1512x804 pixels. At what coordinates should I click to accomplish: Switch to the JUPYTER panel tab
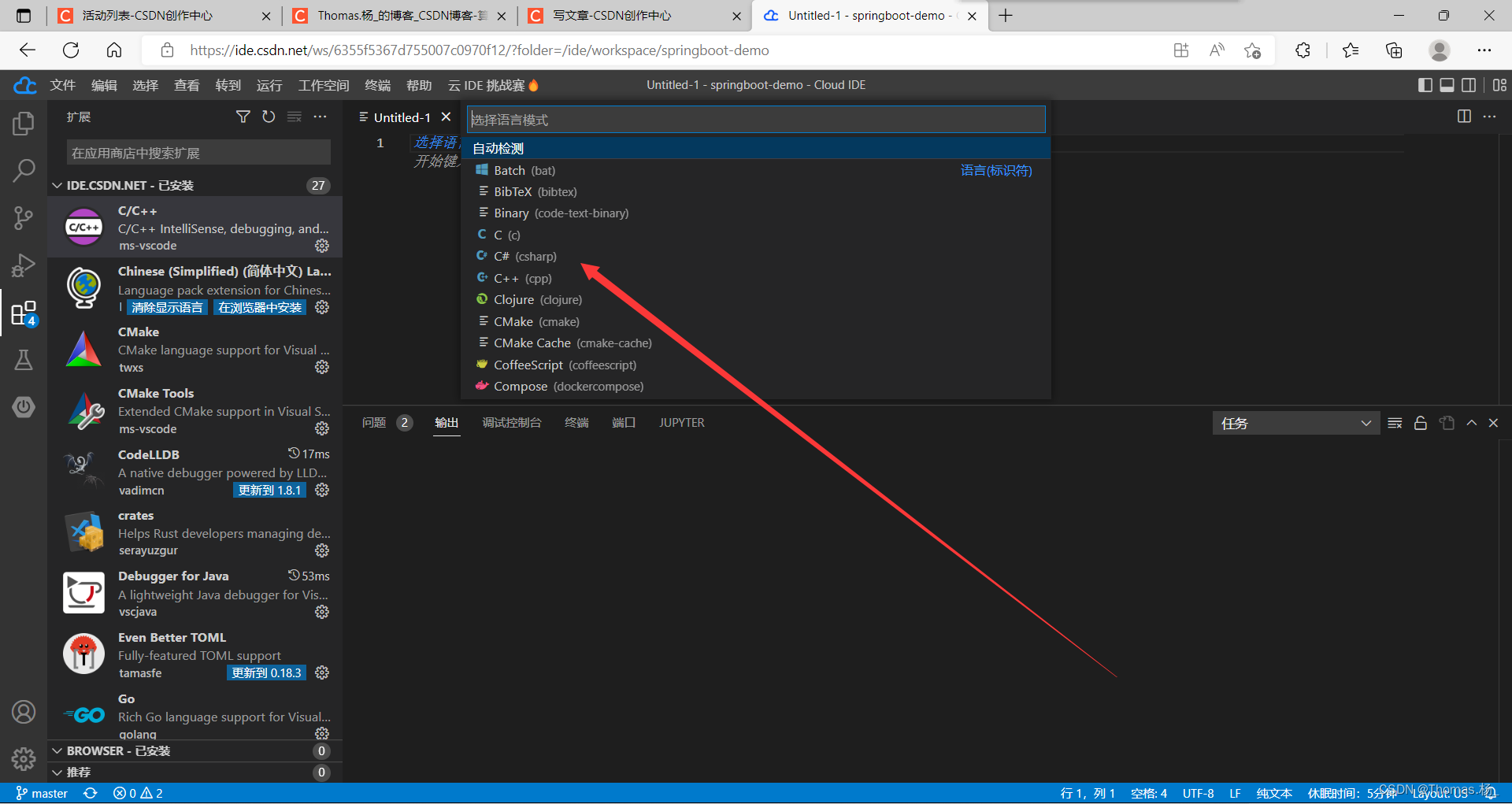click(682, 423)
